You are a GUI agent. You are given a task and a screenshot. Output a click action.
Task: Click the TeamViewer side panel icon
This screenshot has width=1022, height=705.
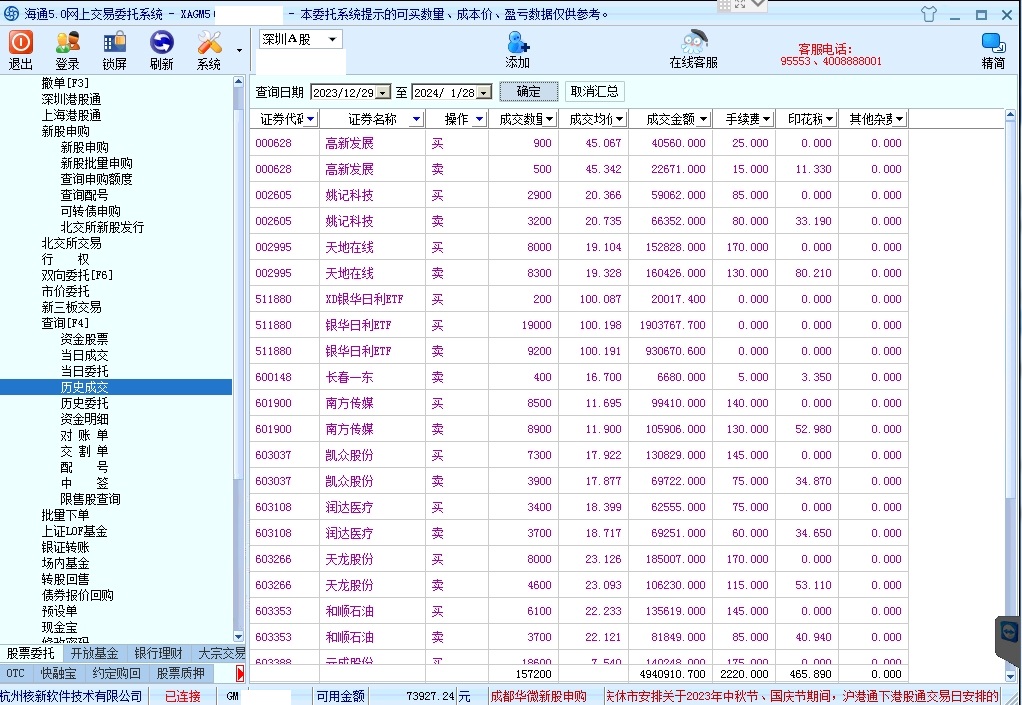[x=1009, y=631]
